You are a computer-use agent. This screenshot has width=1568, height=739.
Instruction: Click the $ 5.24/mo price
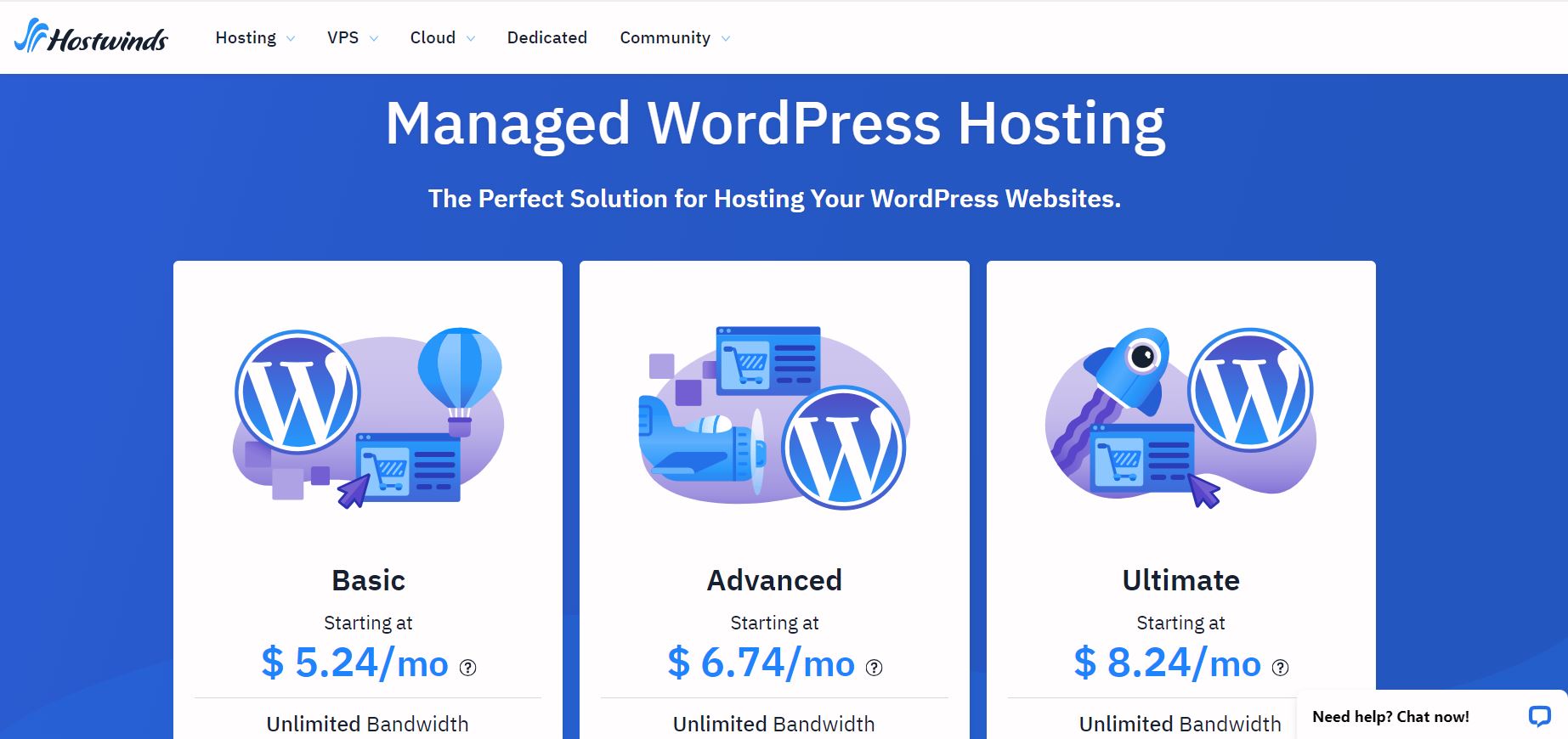pos(354,663)
